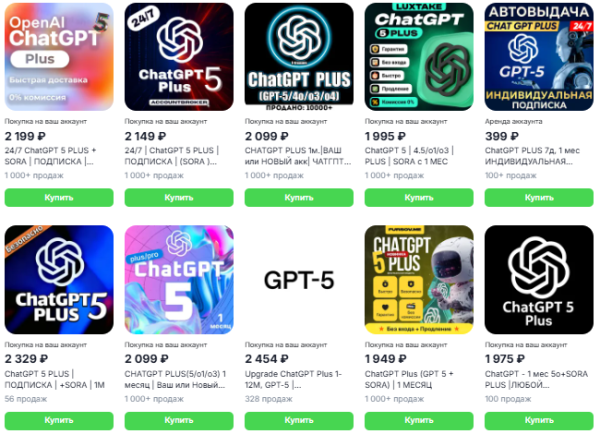Open the АВТОВЫДАЧА GPT-5 robot thumbnail
600x434 pixels.
coord(539,57)
